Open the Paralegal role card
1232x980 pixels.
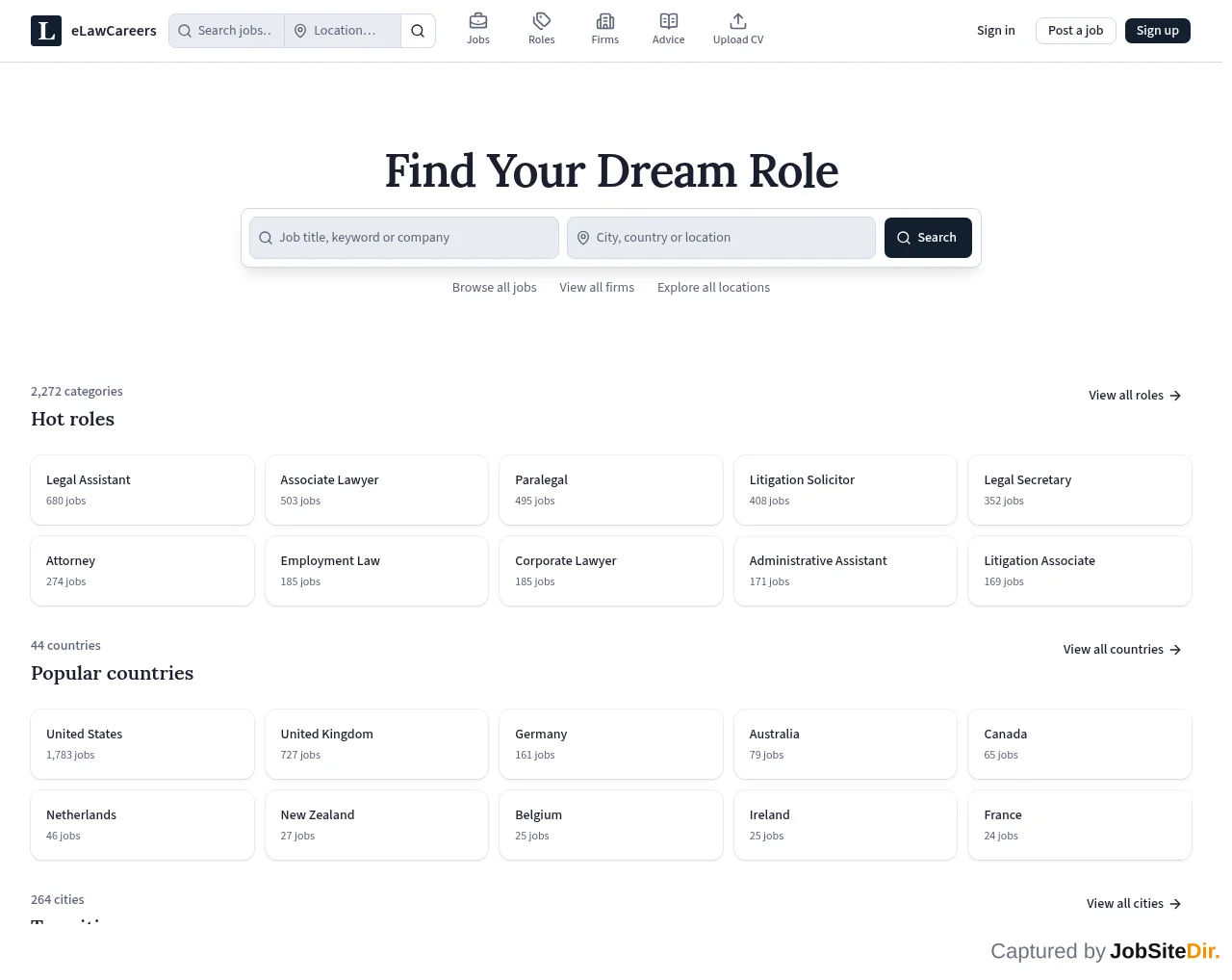(611, 490)
